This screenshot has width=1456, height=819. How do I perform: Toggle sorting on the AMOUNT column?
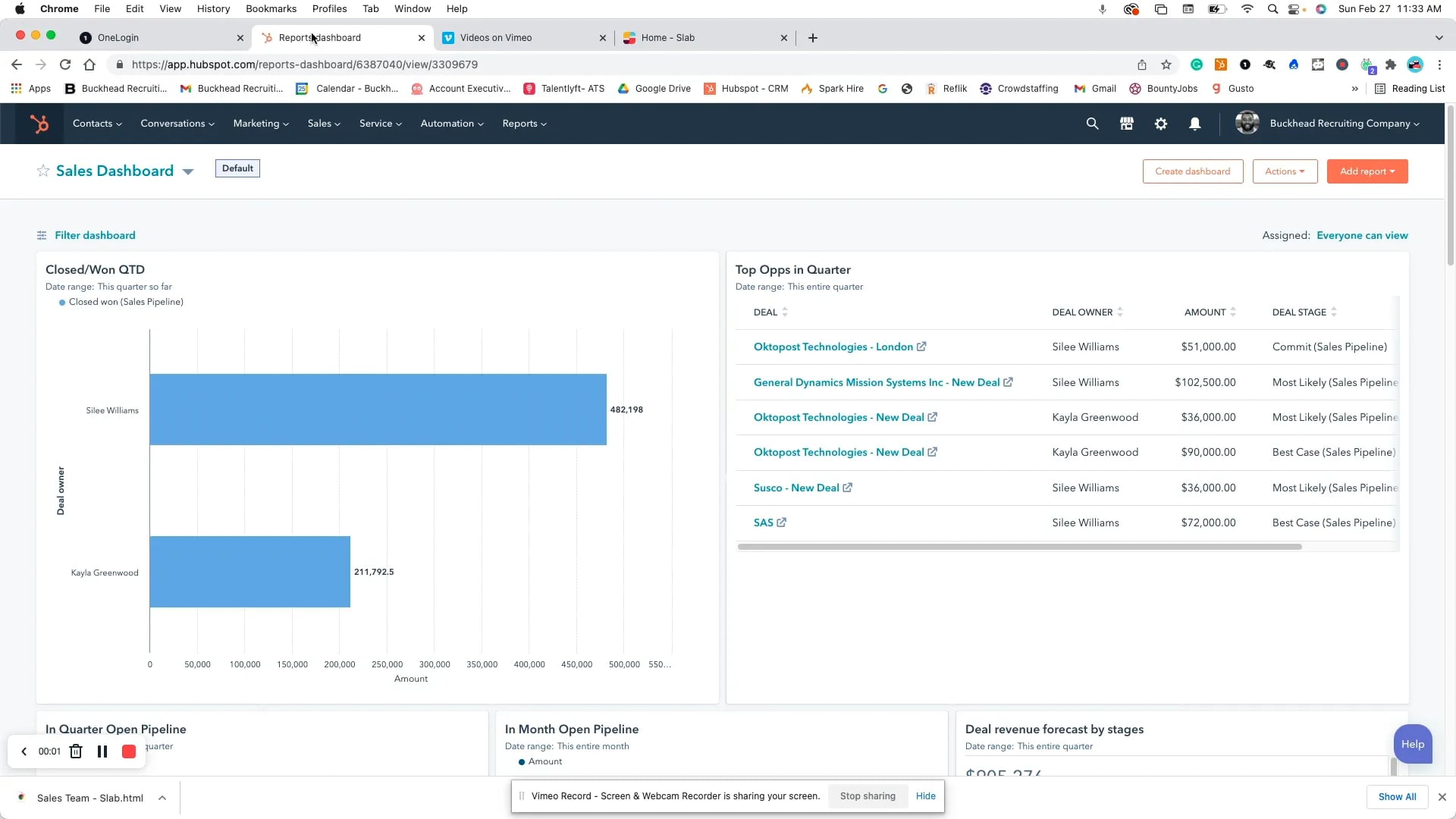click(x=1233, y=312)
